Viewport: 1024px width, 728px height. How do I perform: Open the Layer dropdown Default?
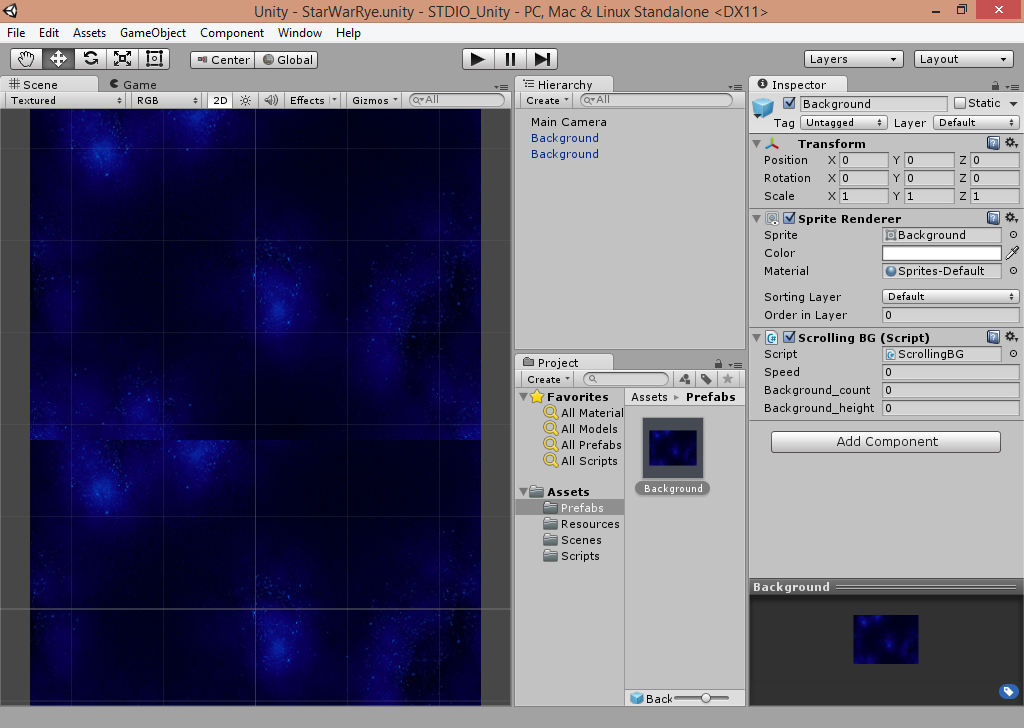click(976, 123)
